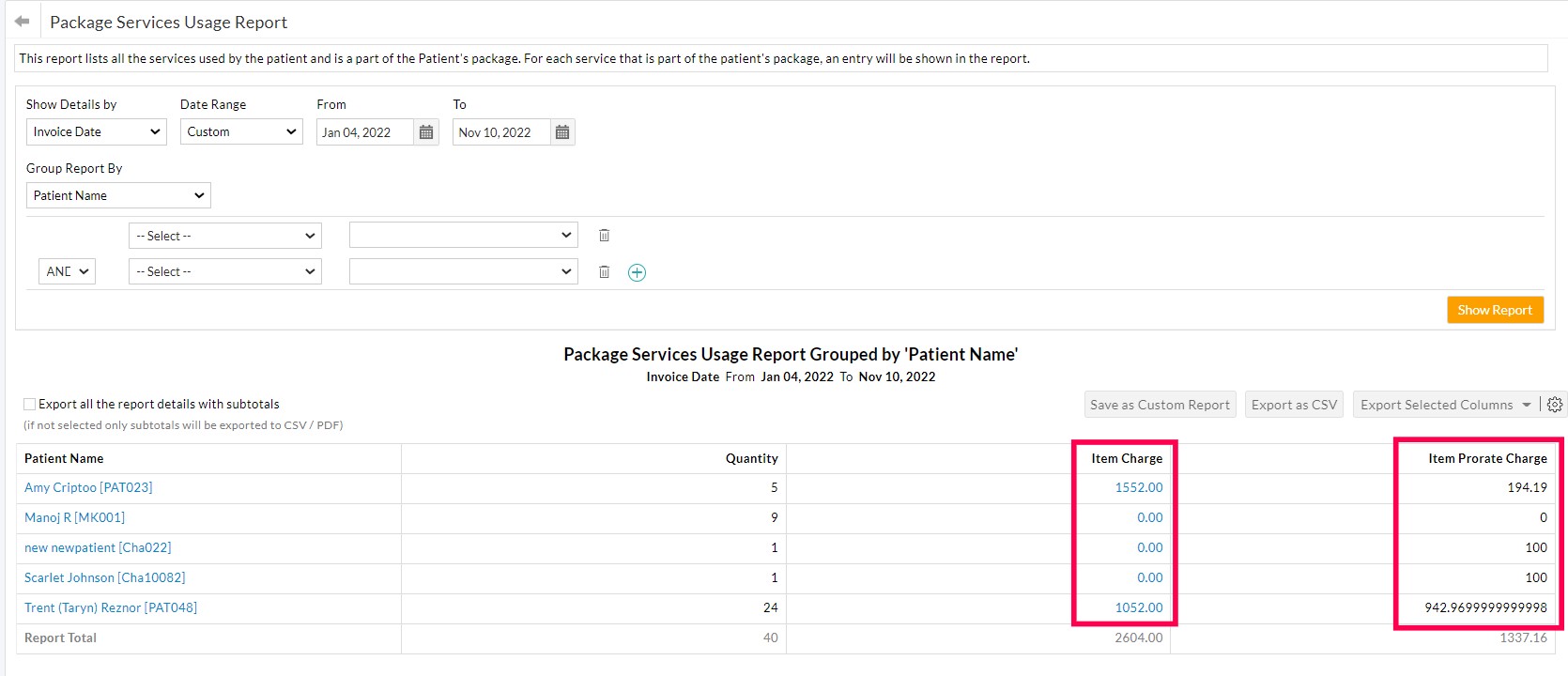Click Save as Custom Report button
1568x676 pixels.
(1160, 405)
